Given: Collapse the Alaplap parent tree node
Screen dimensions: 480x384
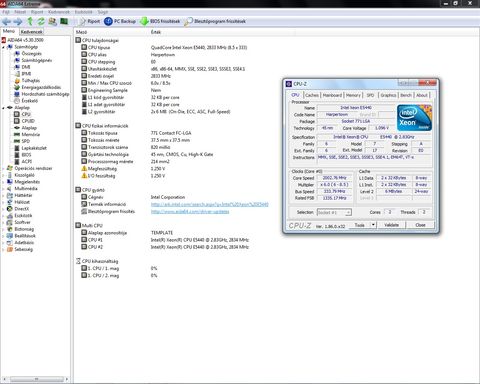Looking at the screenshot, I should [x=4, y=108].
